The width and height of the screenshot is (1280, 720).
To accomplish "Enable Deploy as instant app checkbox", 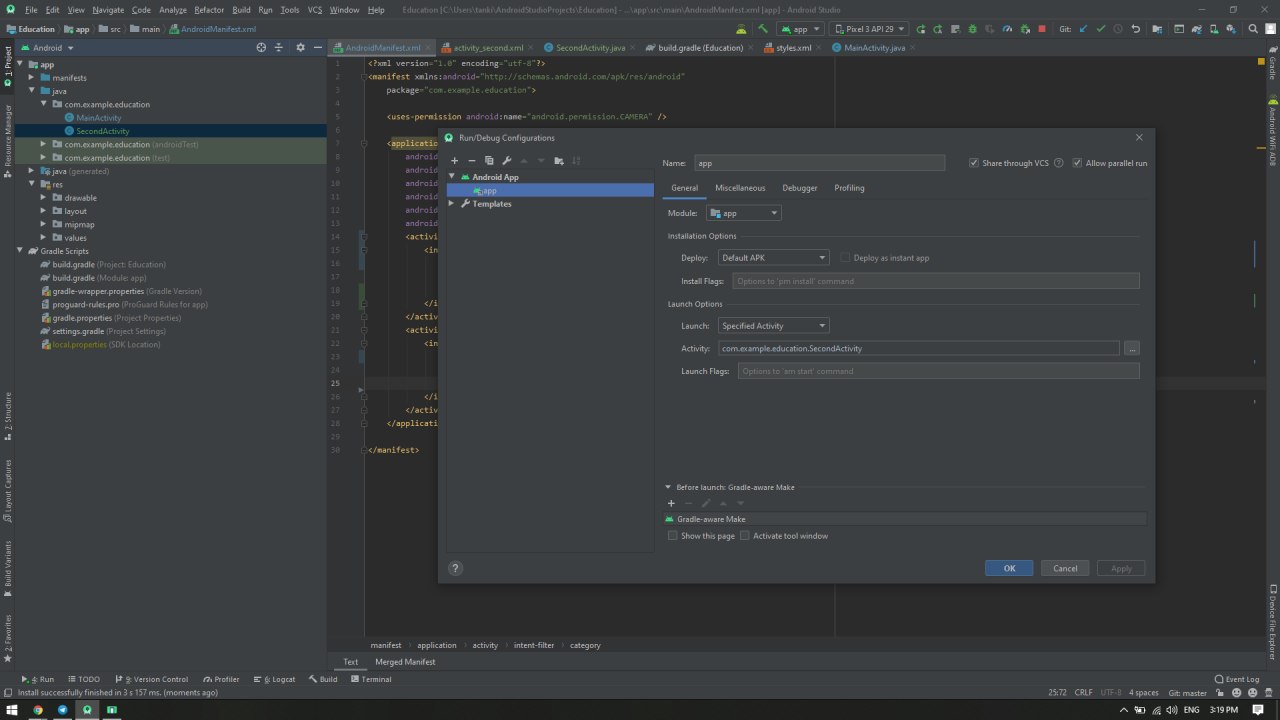I will (x=845, y=258).
